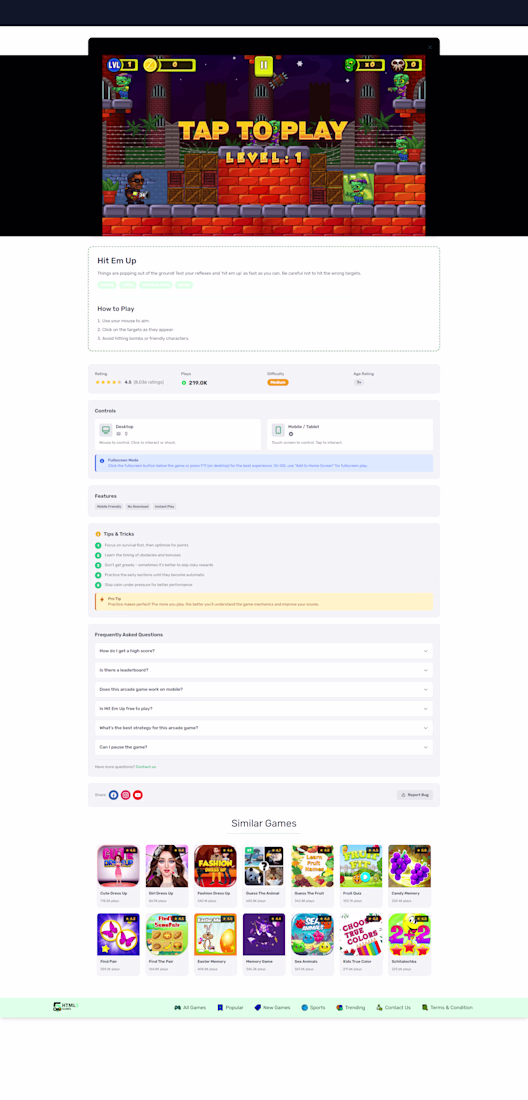Select the Sea Animals game thumbnail
The width and height of the screenshot is (528, 1100).
point(312,934)
